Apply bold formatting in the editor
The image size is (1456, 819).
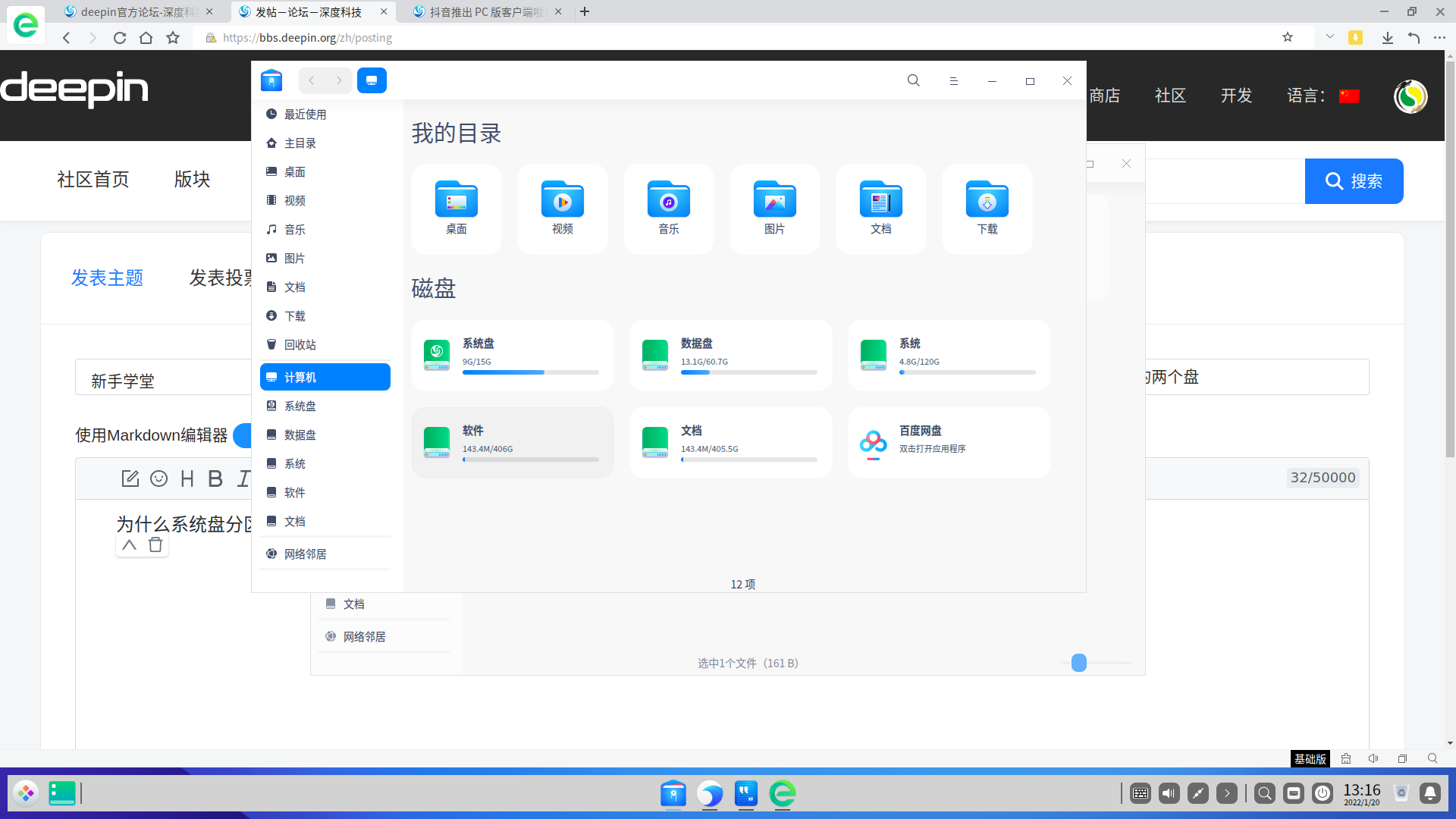215,479
